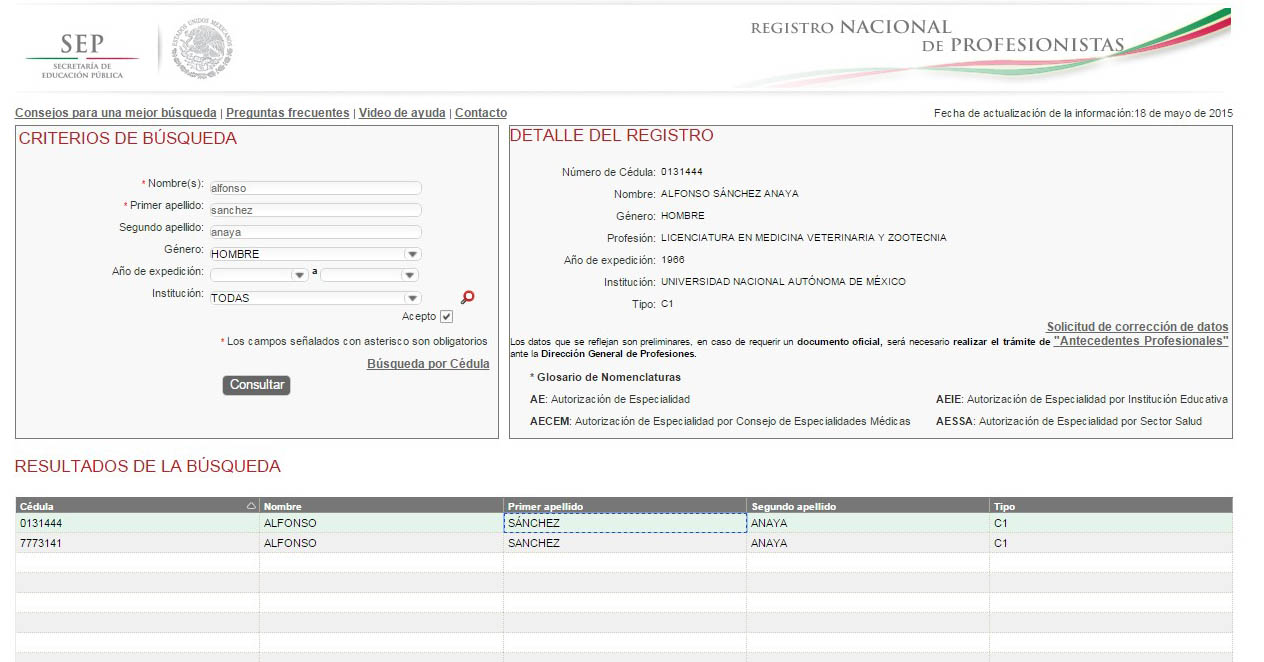Open Solicitud de corrección de datos link

pos(1137,327)
